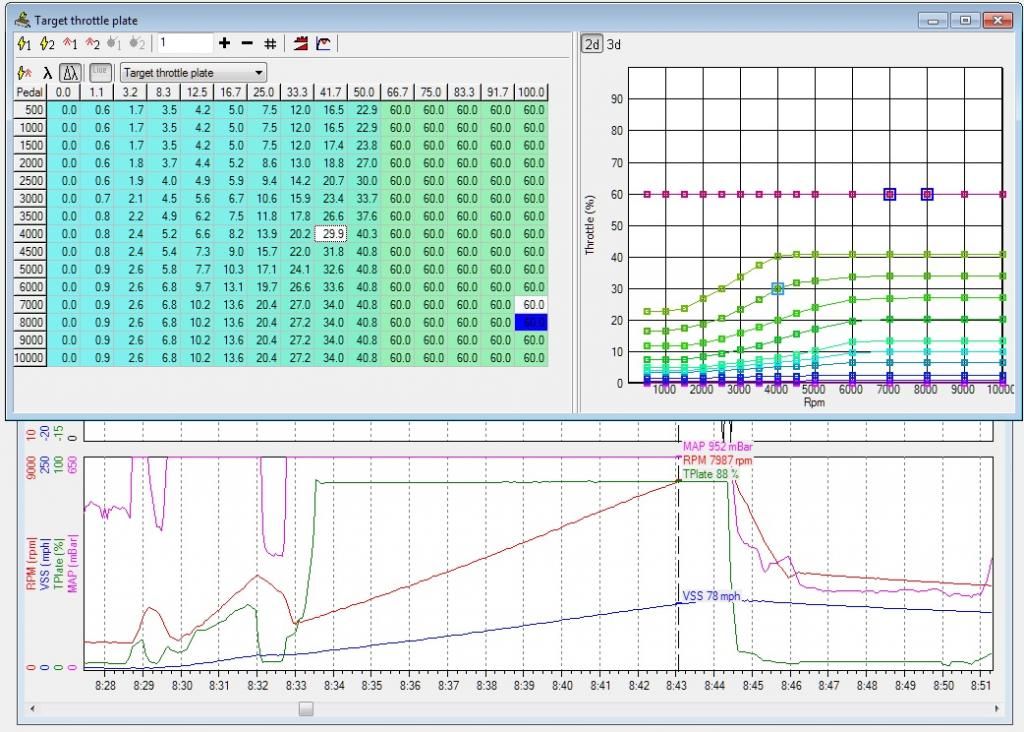This screenshot has width=1024, height=732.
Task: Switch graph to 2d view
Action: click(592, 44)
